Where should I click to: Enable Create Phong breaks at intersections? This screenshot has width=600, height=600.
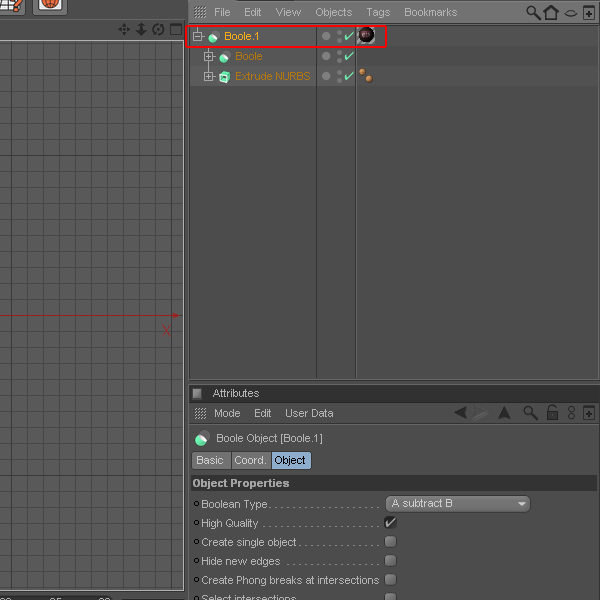pyautogui.click(x=390, y=580)
